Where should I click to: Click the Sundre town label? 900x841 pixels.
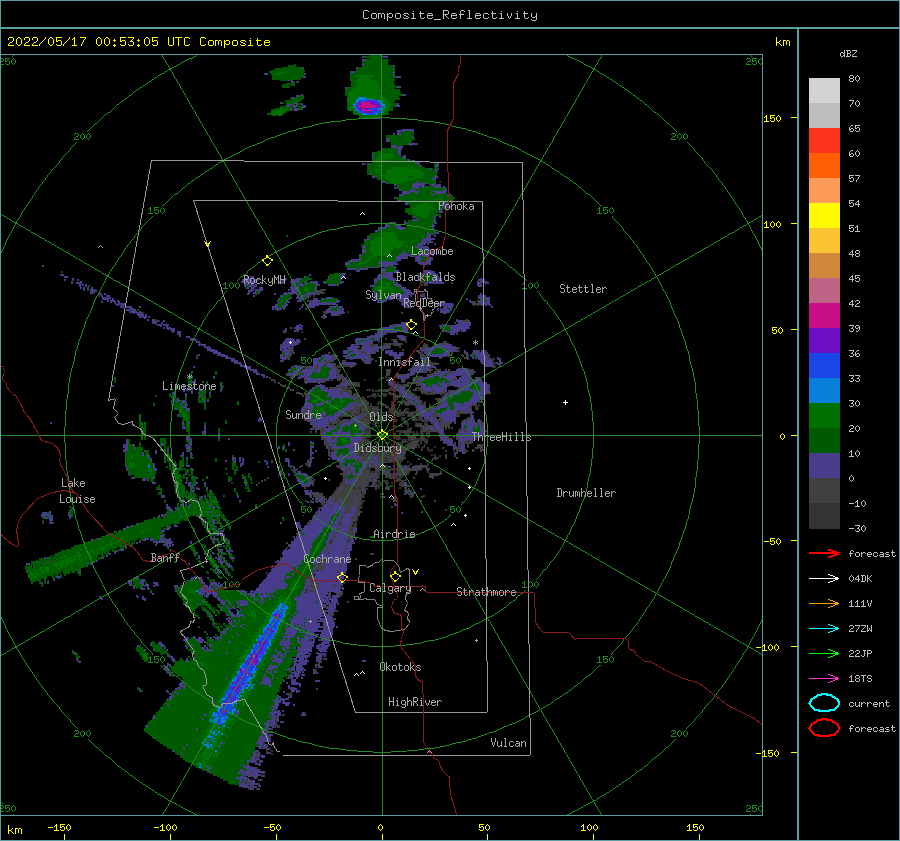pos(303,414)
